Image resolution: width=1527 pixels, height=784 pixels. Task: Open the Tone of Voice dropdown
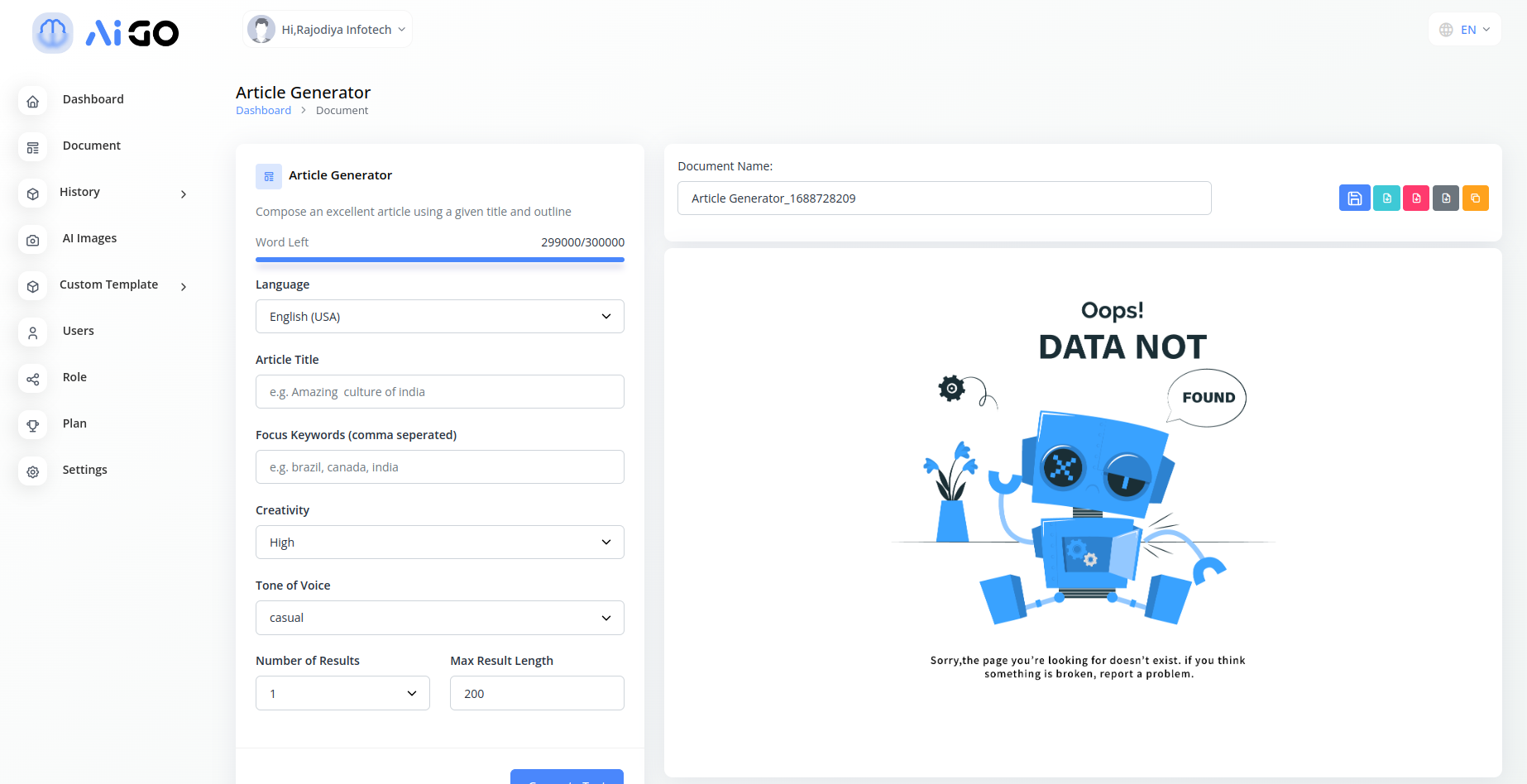(439, 618)
